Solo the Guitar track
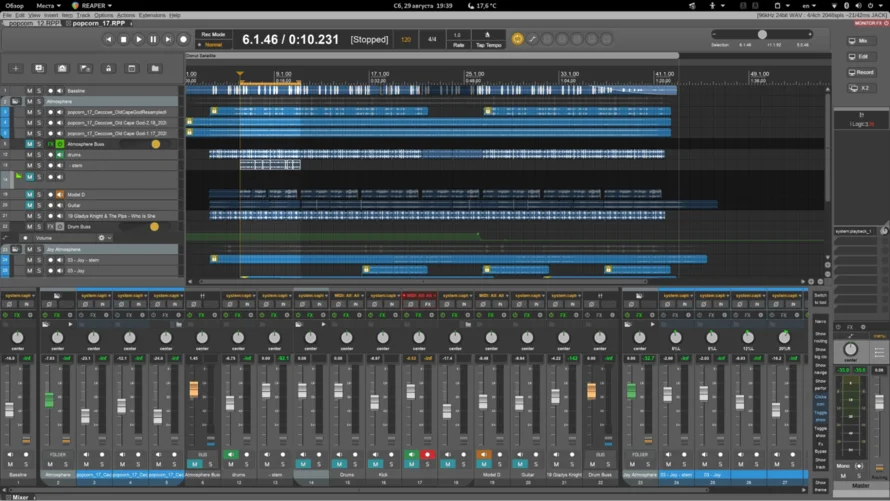Viewport: 890px width, 501px height. [39, 205]
